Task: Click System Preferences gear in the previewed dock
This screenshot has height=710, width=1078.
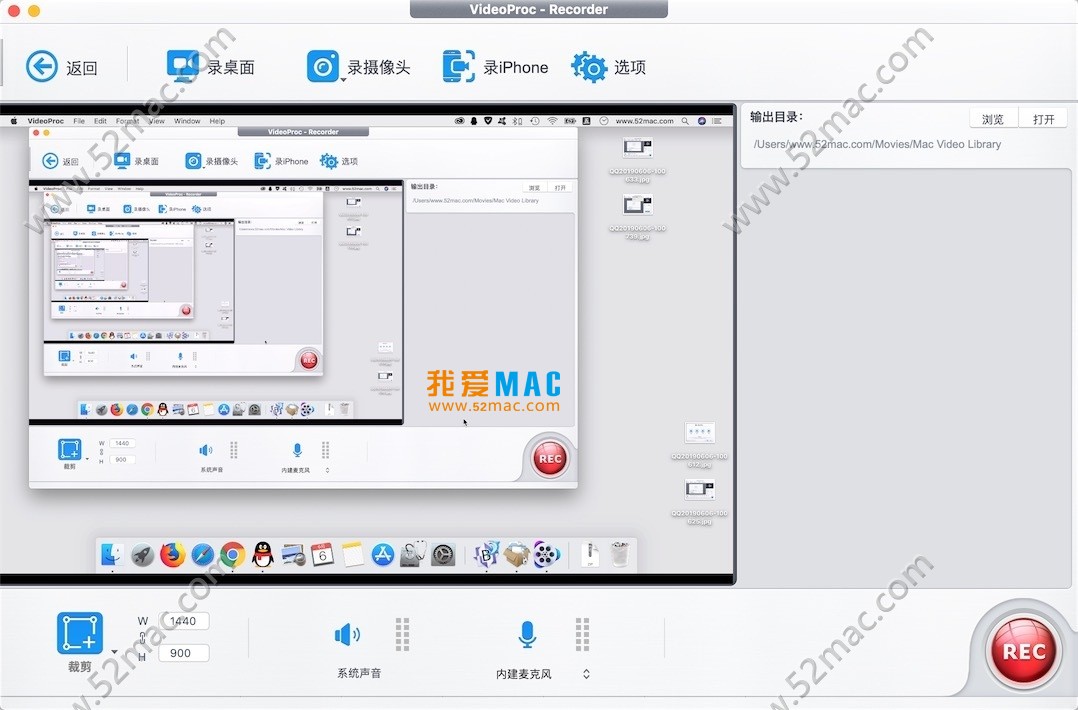Action: point(443,554)
